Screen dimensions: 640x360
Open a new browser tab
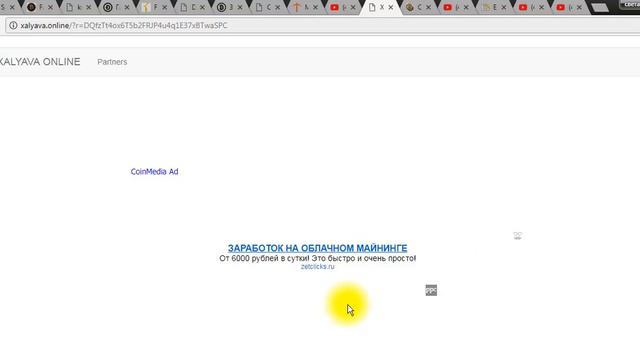tap(600, 7)
